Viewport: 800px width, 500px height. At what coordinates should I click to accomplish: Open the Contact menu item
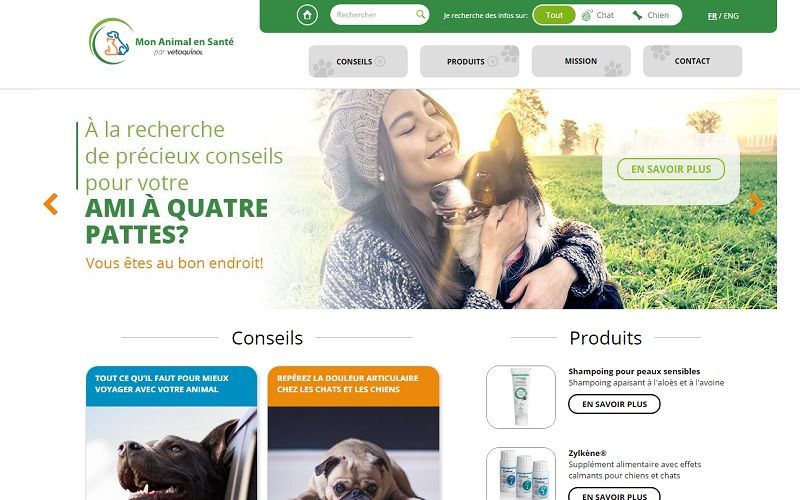(x=692, y=61)
